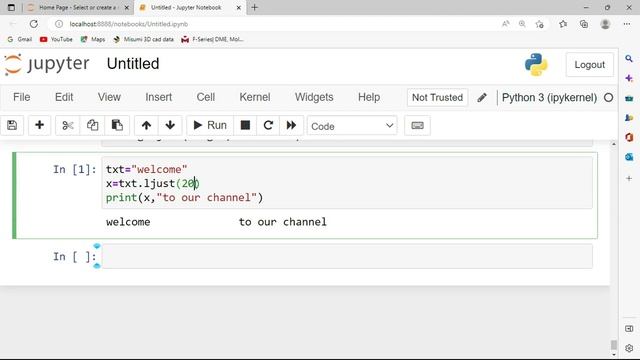Click the output text welcome to our channel
Screen dimensions: 640x360
[216, 222]
